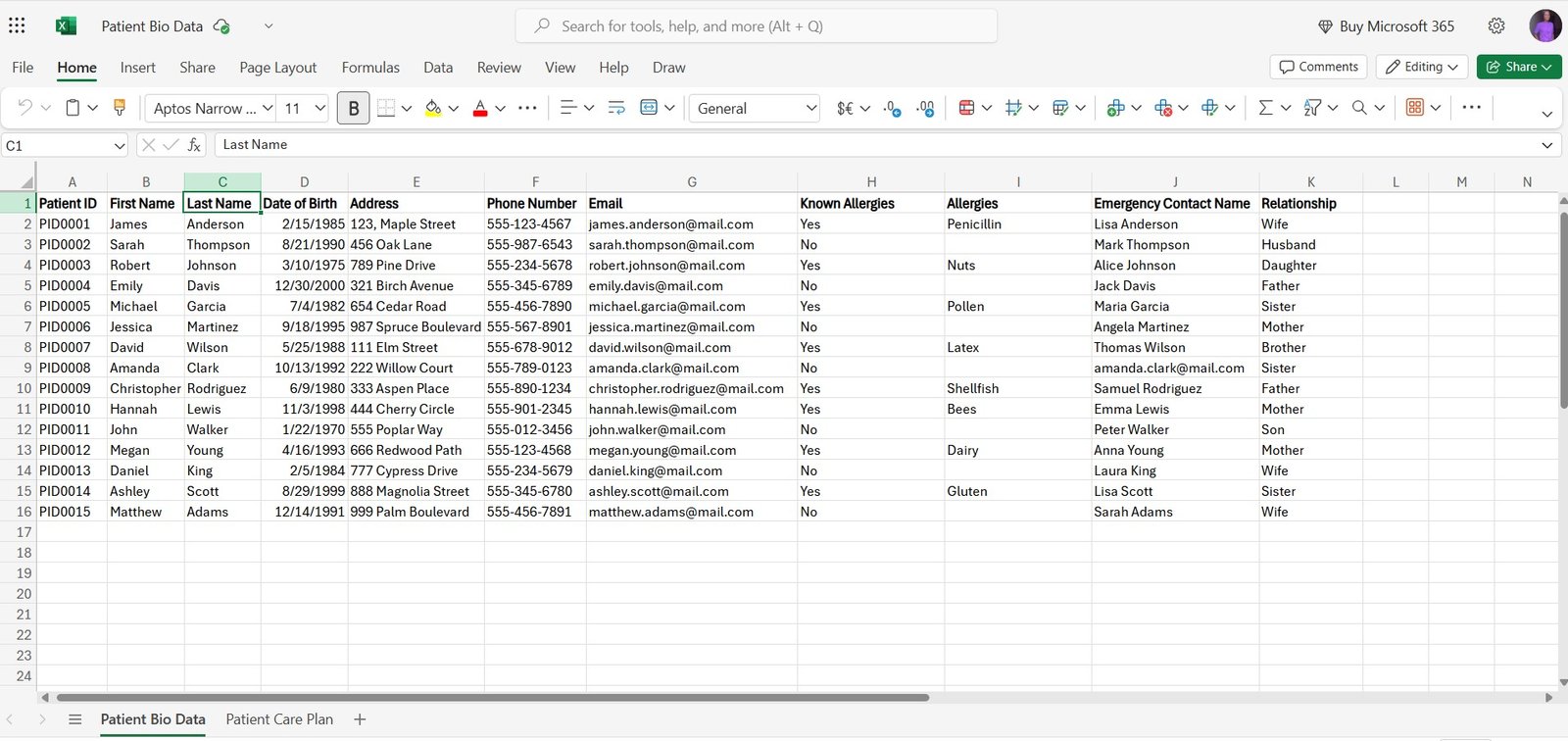Expand the font size dropdown

(x=320, y=108)
